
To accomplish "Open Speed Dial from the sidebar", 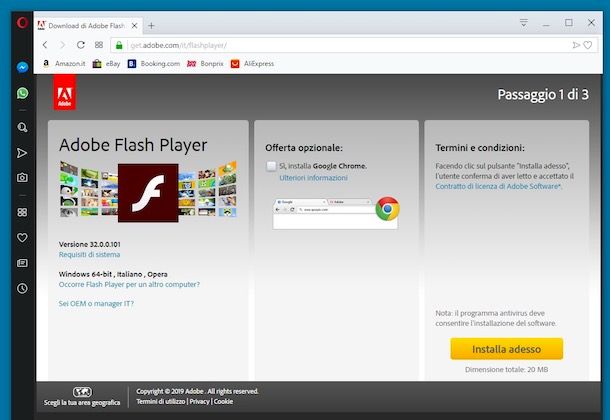I will pyautogui.click(x=22, y=212).
